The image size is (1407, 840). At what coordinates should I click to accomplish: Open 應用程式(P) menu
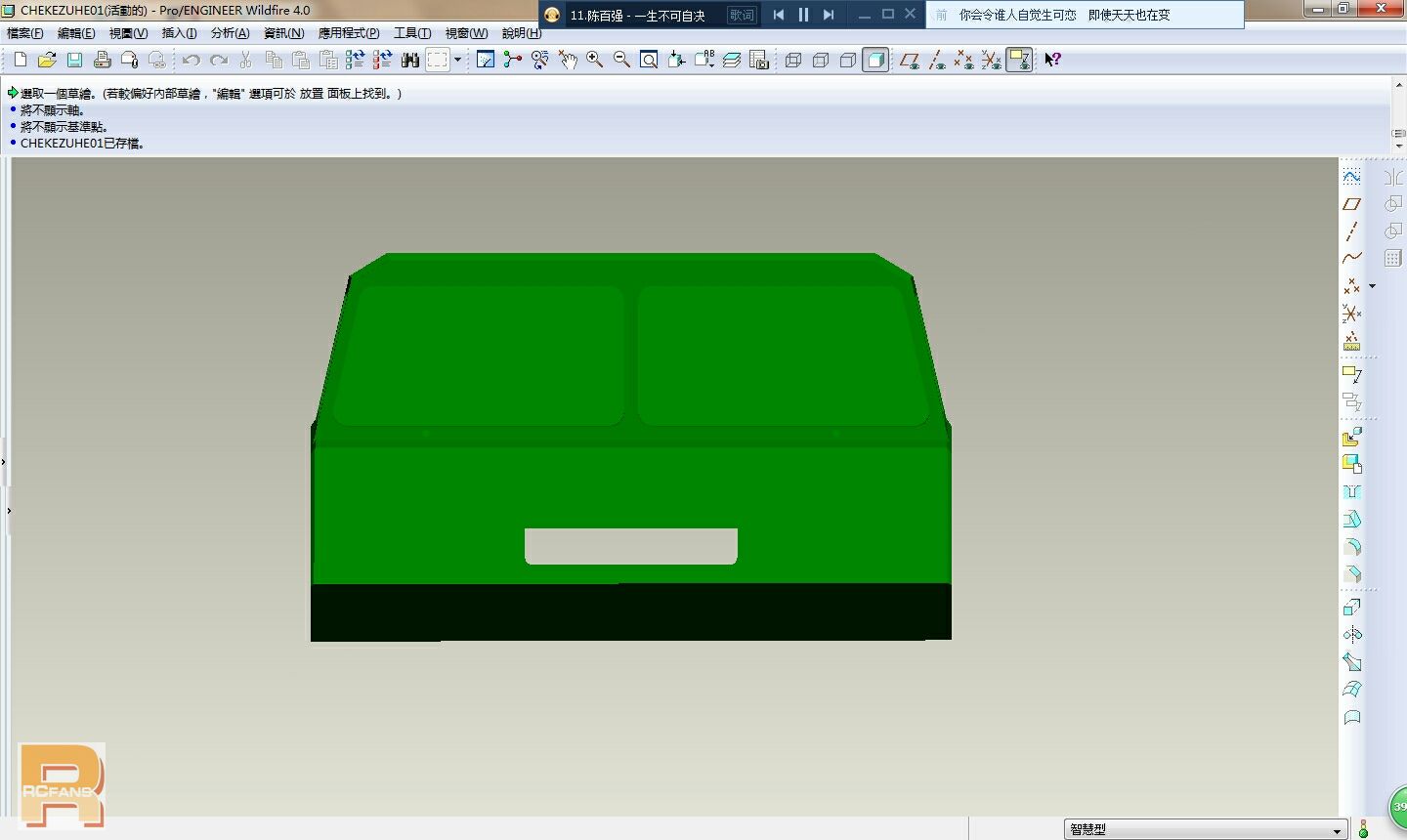coord(349,33)
